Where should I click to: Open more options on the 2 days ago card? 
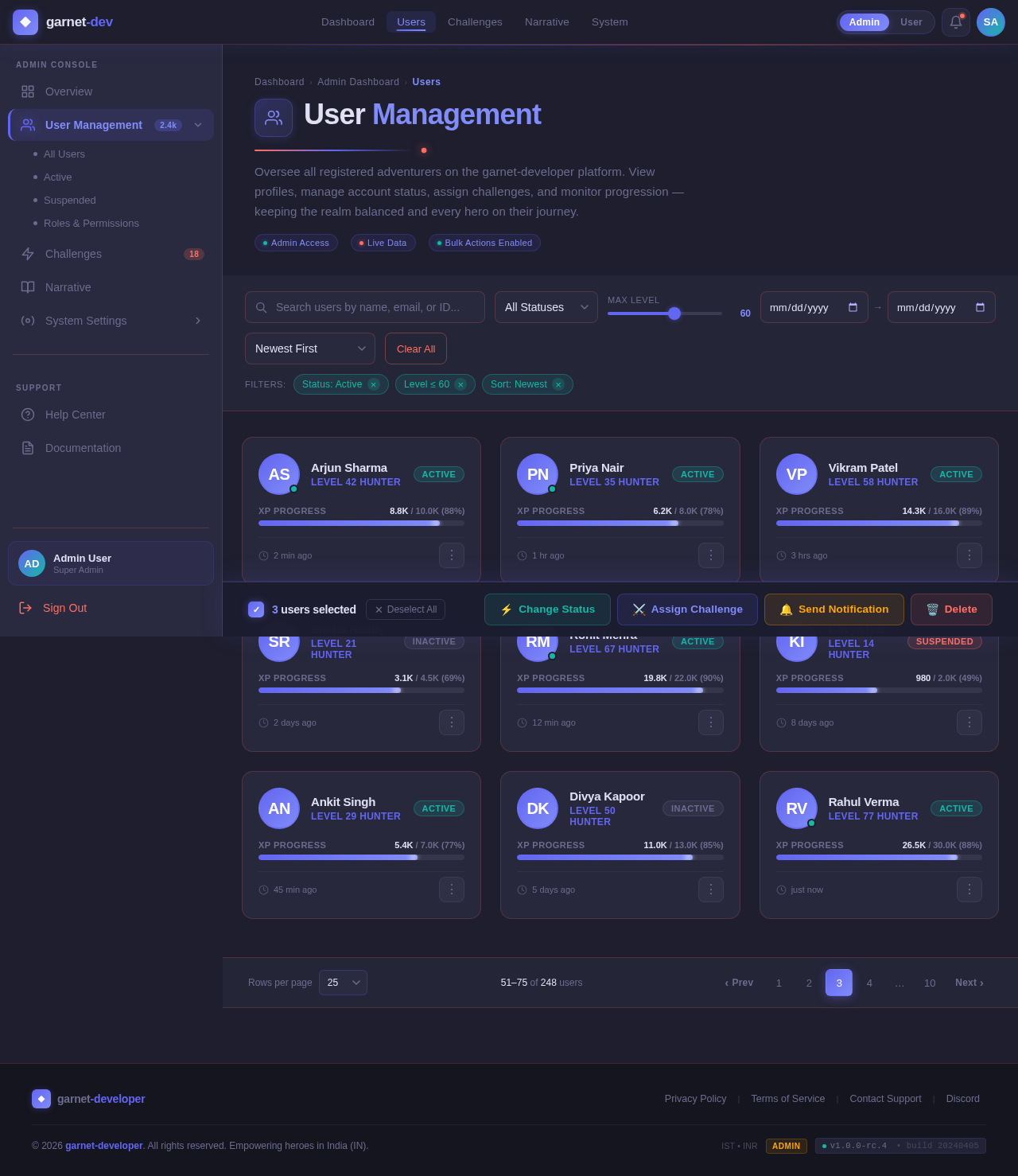(x=452, y=722)
